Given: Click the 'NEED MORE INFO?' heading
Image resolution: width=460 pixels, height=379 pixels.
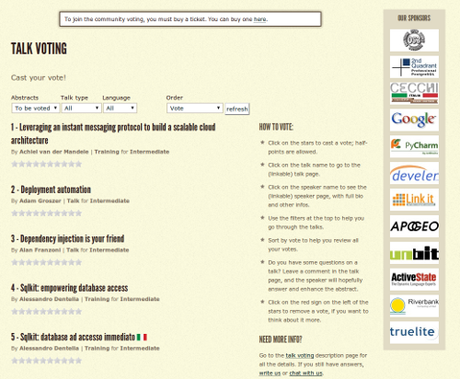Looking at the screenshot, I should pyautogui.click(x=280, y=340).
